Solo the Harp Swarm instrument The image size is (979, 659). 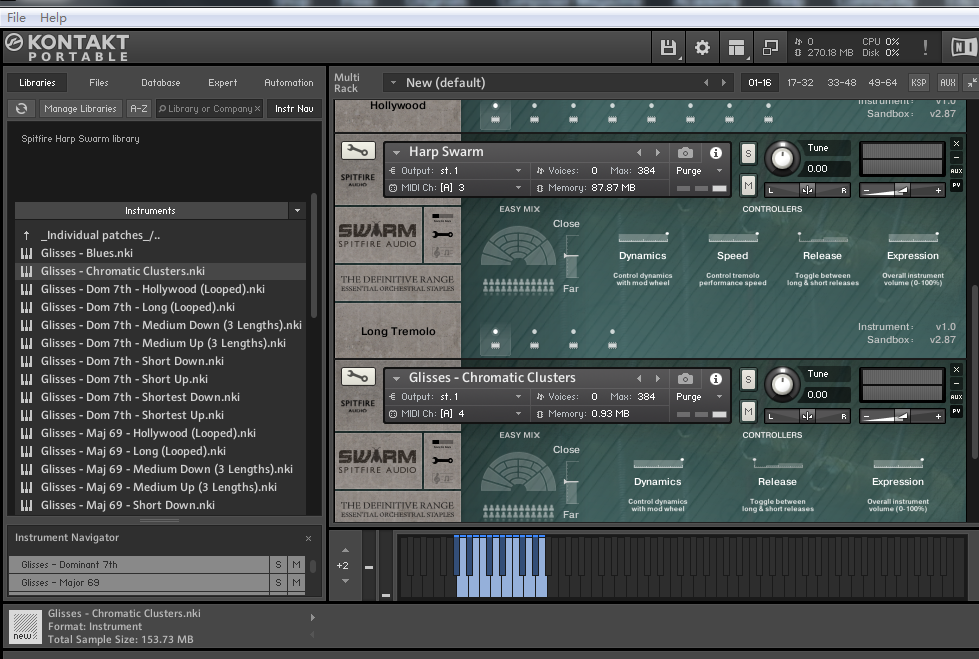tap(748, 153)
